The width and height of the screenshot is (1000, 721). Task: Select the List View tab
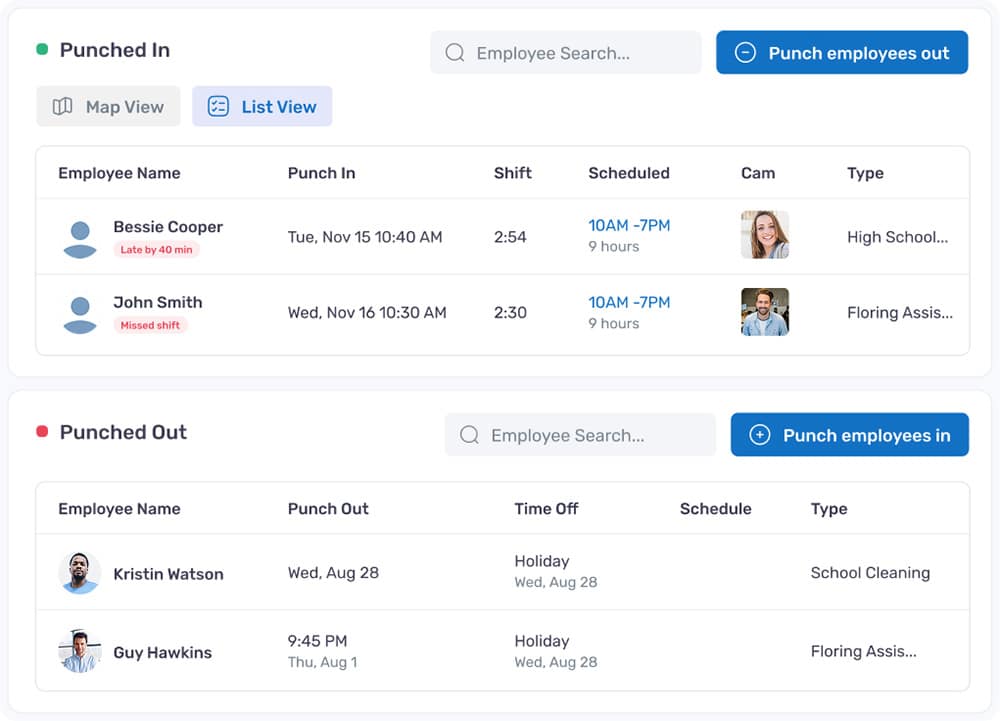click(x=262, y=106)
